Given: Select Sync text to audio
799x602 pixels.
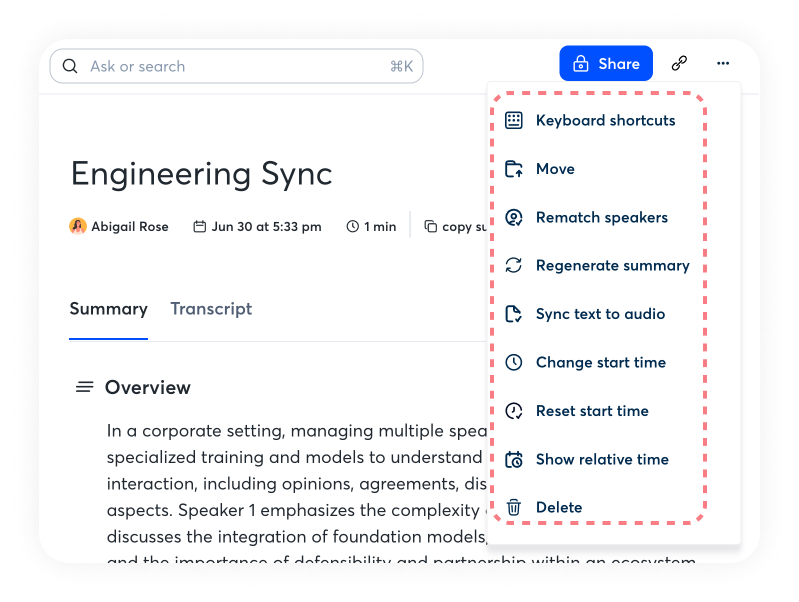Looking at the screenshot, I should pyautogui.click(x=600, y=314).
